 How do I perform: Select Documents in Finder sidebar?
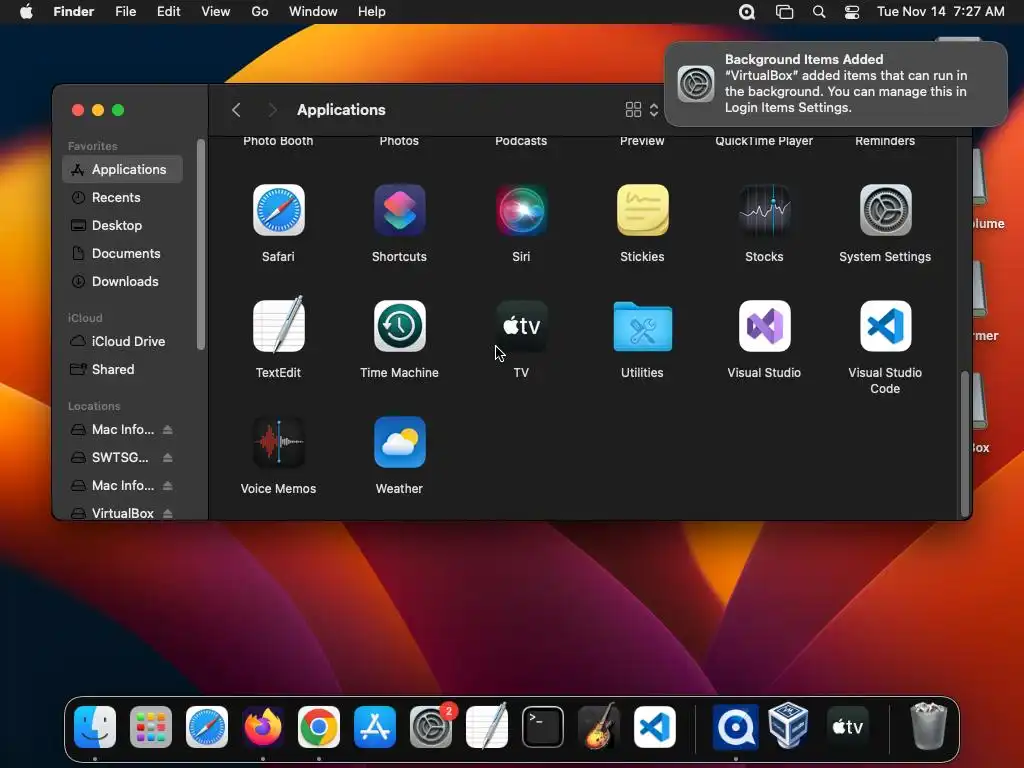[123, 253]
